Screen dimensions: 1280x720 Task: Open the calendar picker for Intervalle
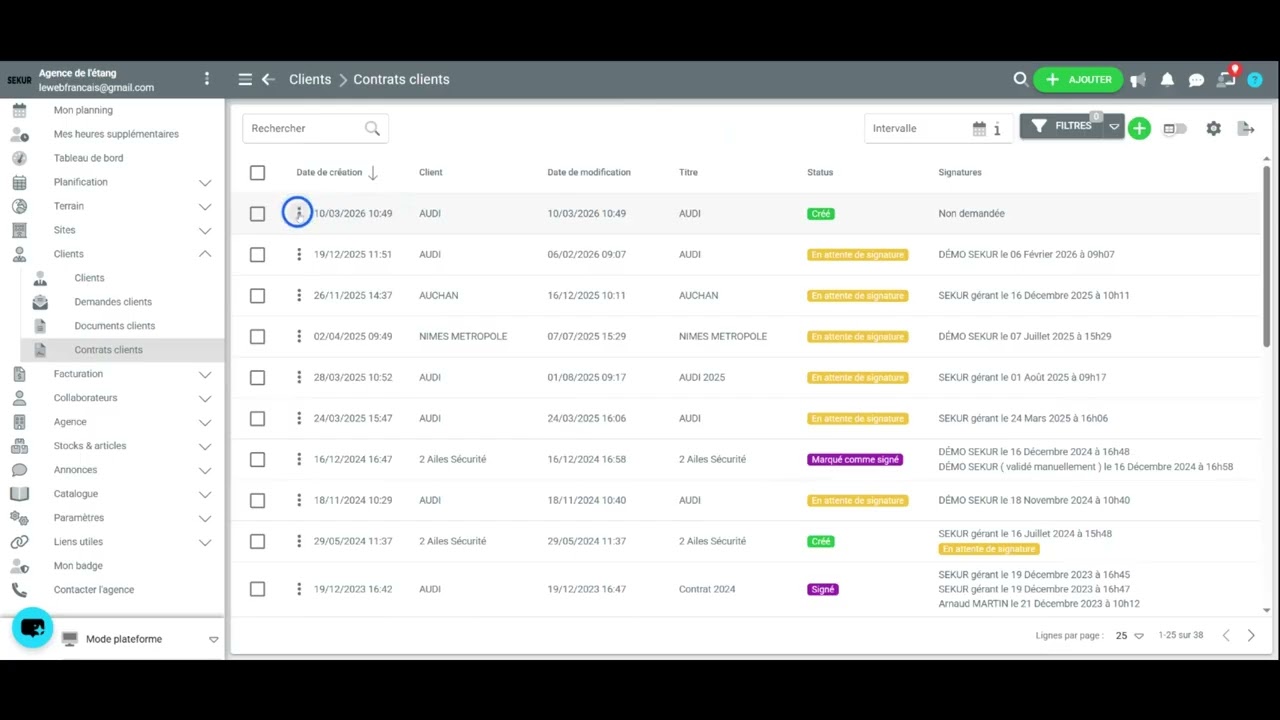pos(979,128)
